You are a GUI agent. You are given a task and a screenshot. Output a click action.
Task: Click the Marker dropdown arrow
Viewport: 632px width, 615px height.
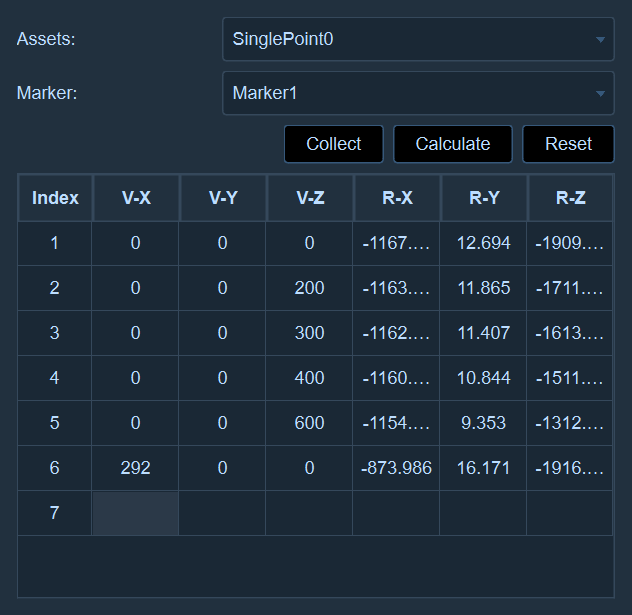point(600,93)
